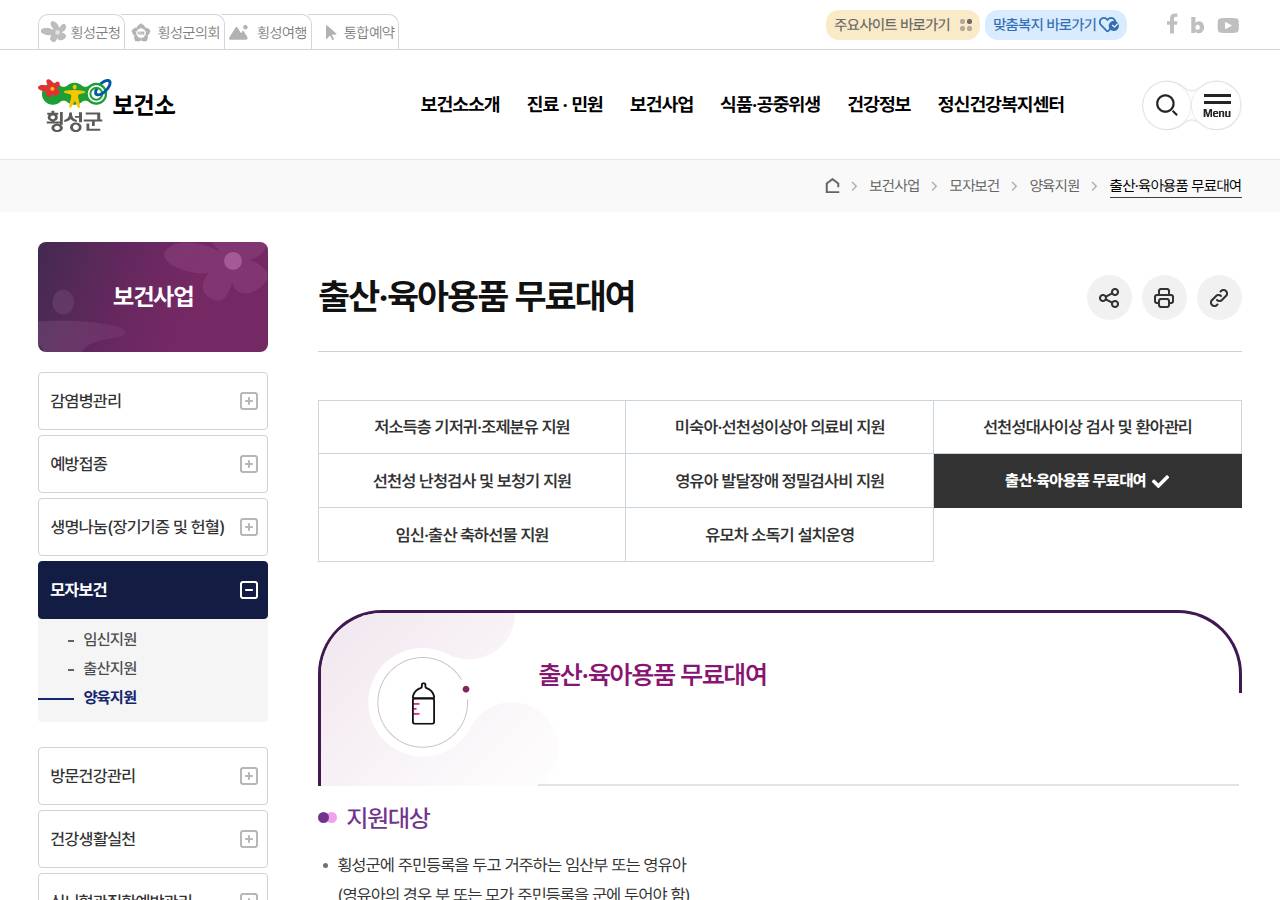This screenshot has width=1280, height=900.
Task: Open 건강정보 main menu
Action: [879, 104]
